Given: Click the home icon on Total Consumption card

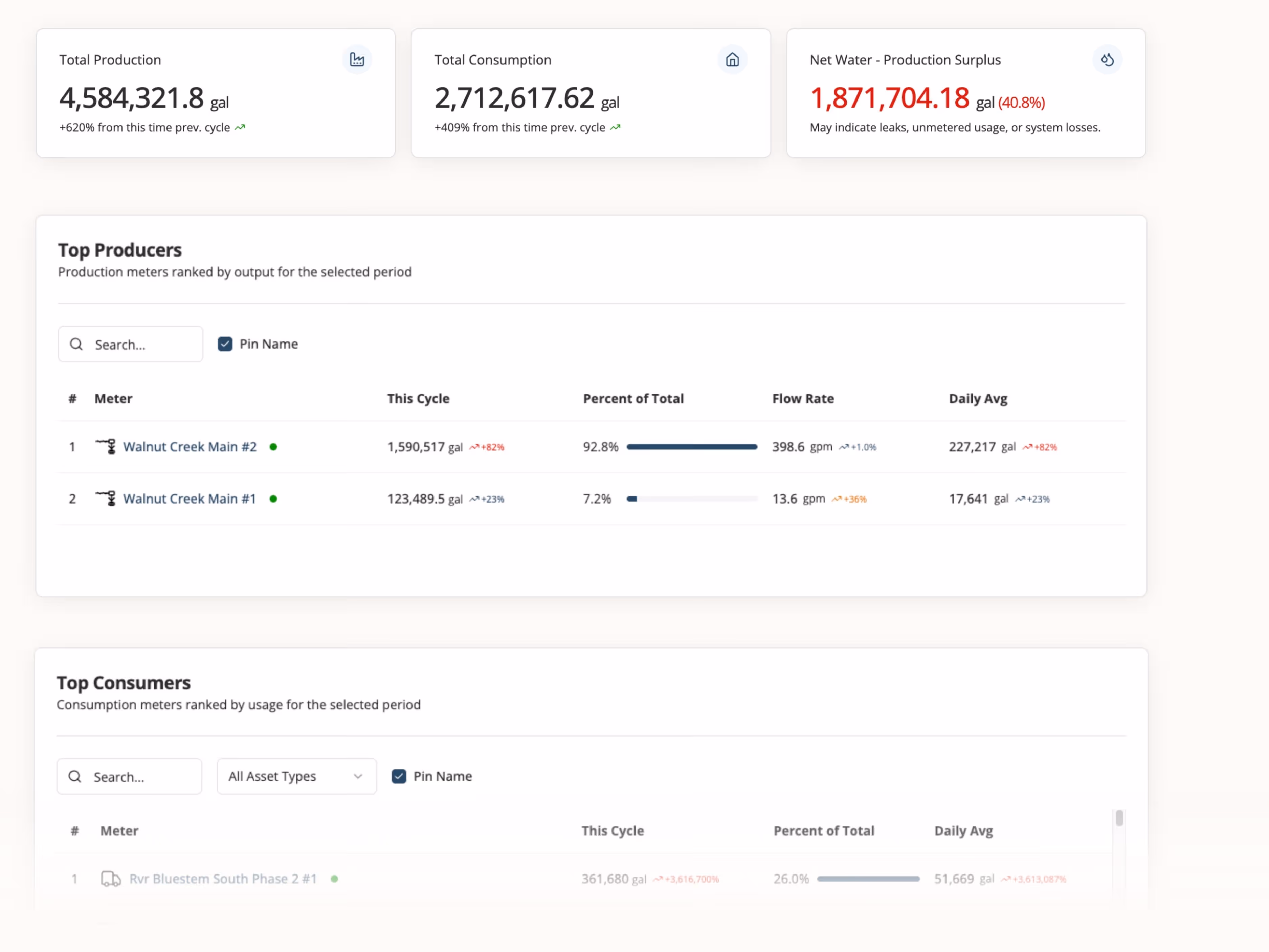Looking at the screenshot, I should coord(732,59).
